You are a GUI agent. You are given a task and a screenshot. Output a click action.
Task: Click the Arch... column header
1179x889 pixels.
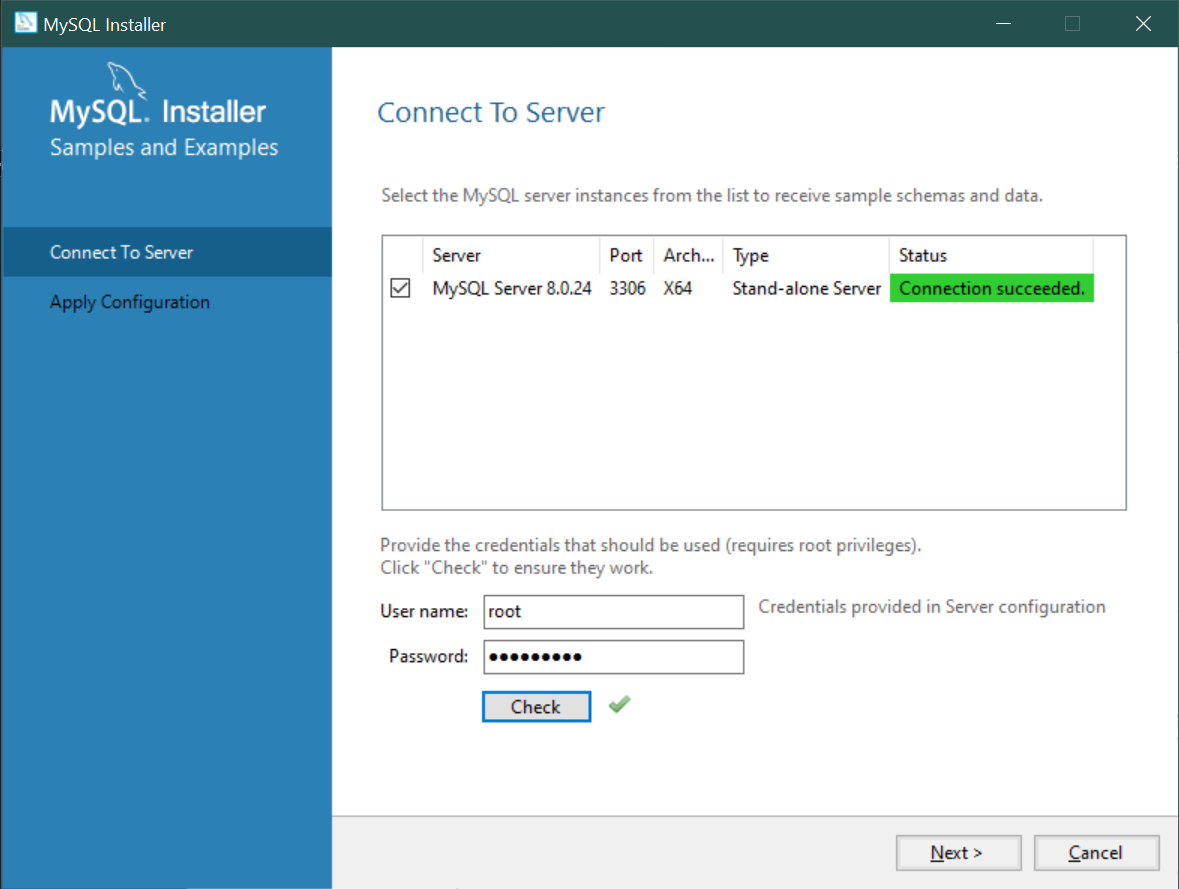[x=688, y=255]
